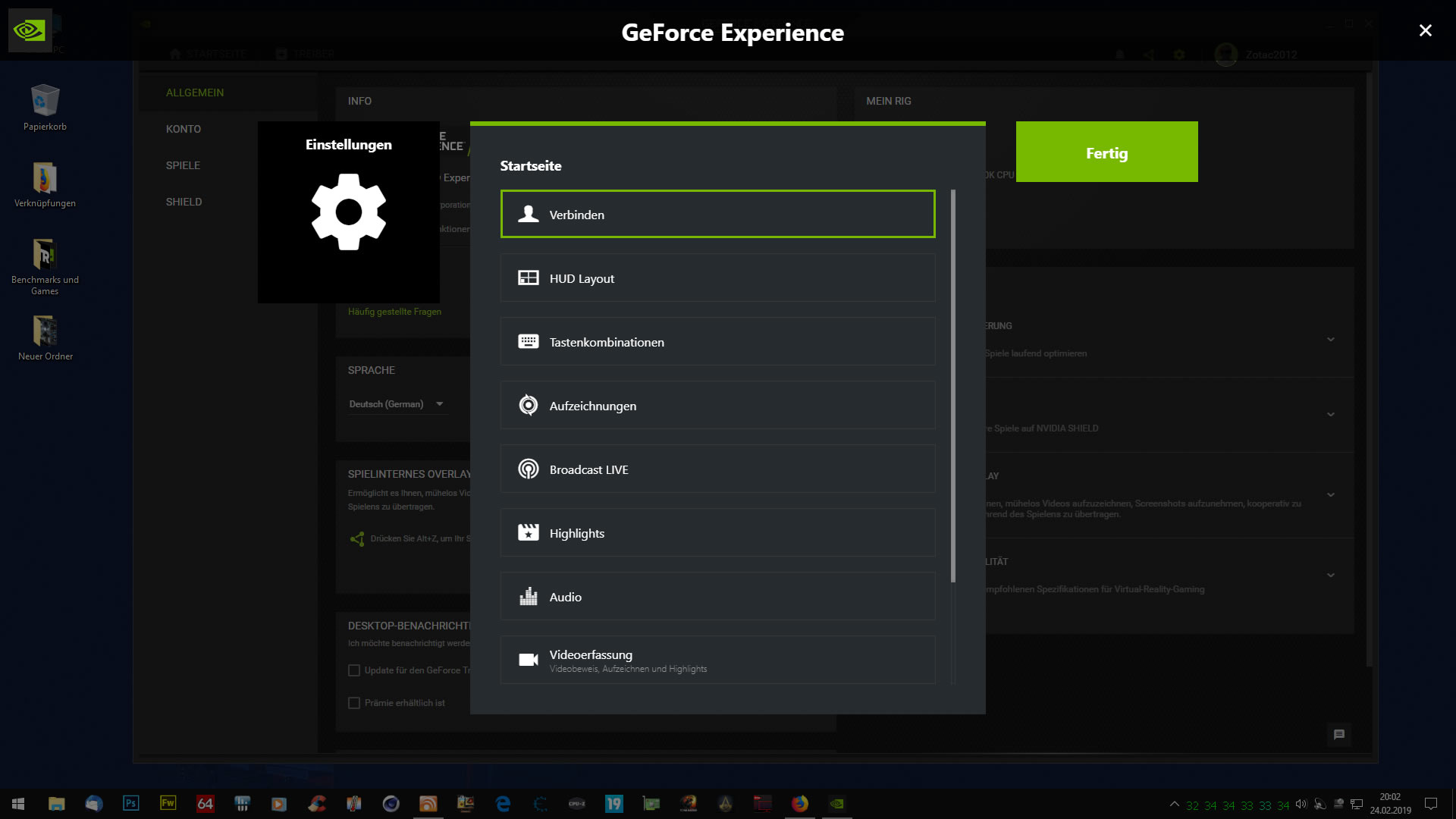Click the Highlights clapperboard icon
This screenshot has height=819, width=1456.
point(529,533)
